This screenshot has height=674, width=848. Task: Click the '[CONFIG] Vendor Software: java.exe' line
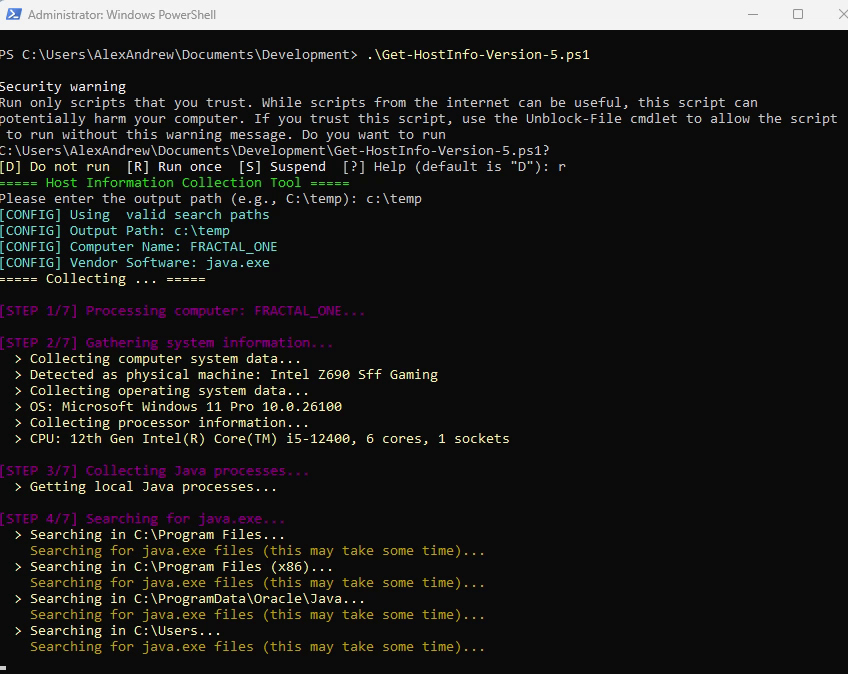click(135, 263)
